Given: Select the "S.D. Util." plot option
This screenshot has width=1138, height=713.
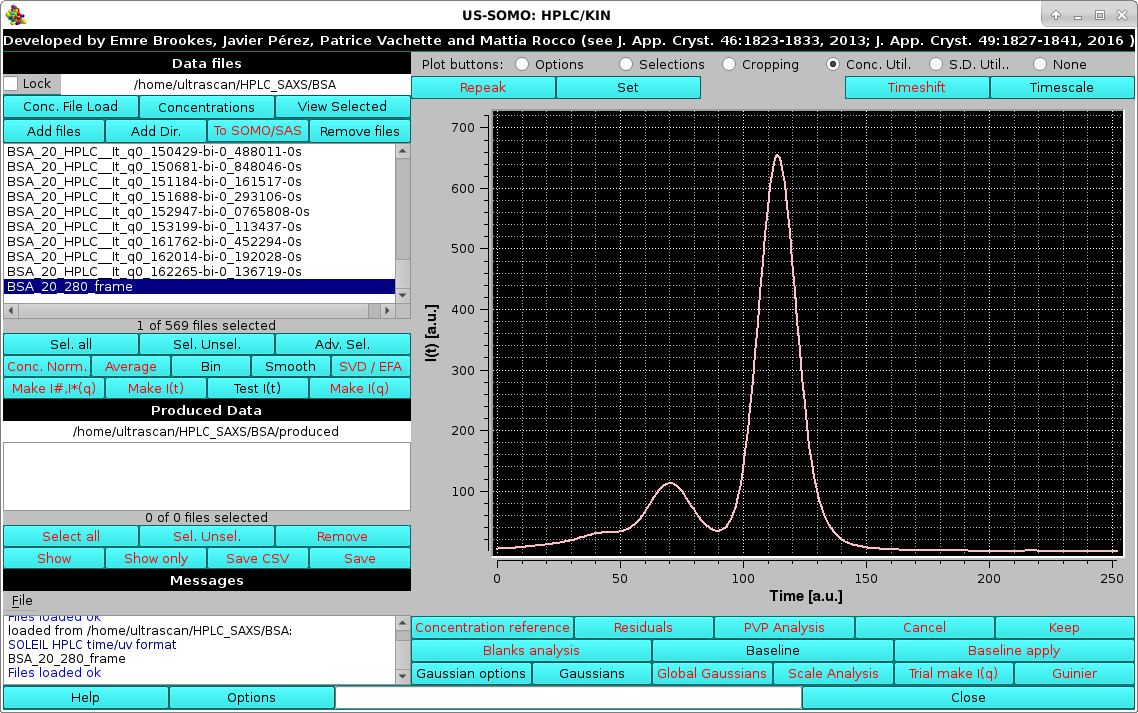Looking at the screenshot, I should [936, 65].
